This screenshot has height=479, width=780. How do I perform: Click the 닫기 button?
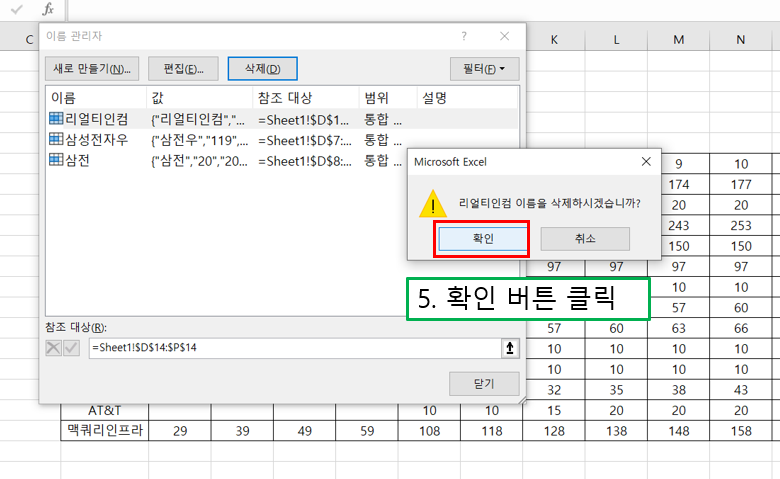(484, 383)
